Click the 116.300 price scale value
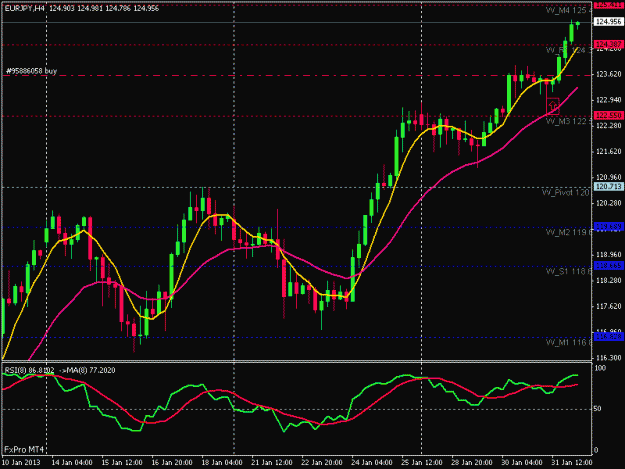The width and height of the screenshot is (625, 469). point(608,358)
